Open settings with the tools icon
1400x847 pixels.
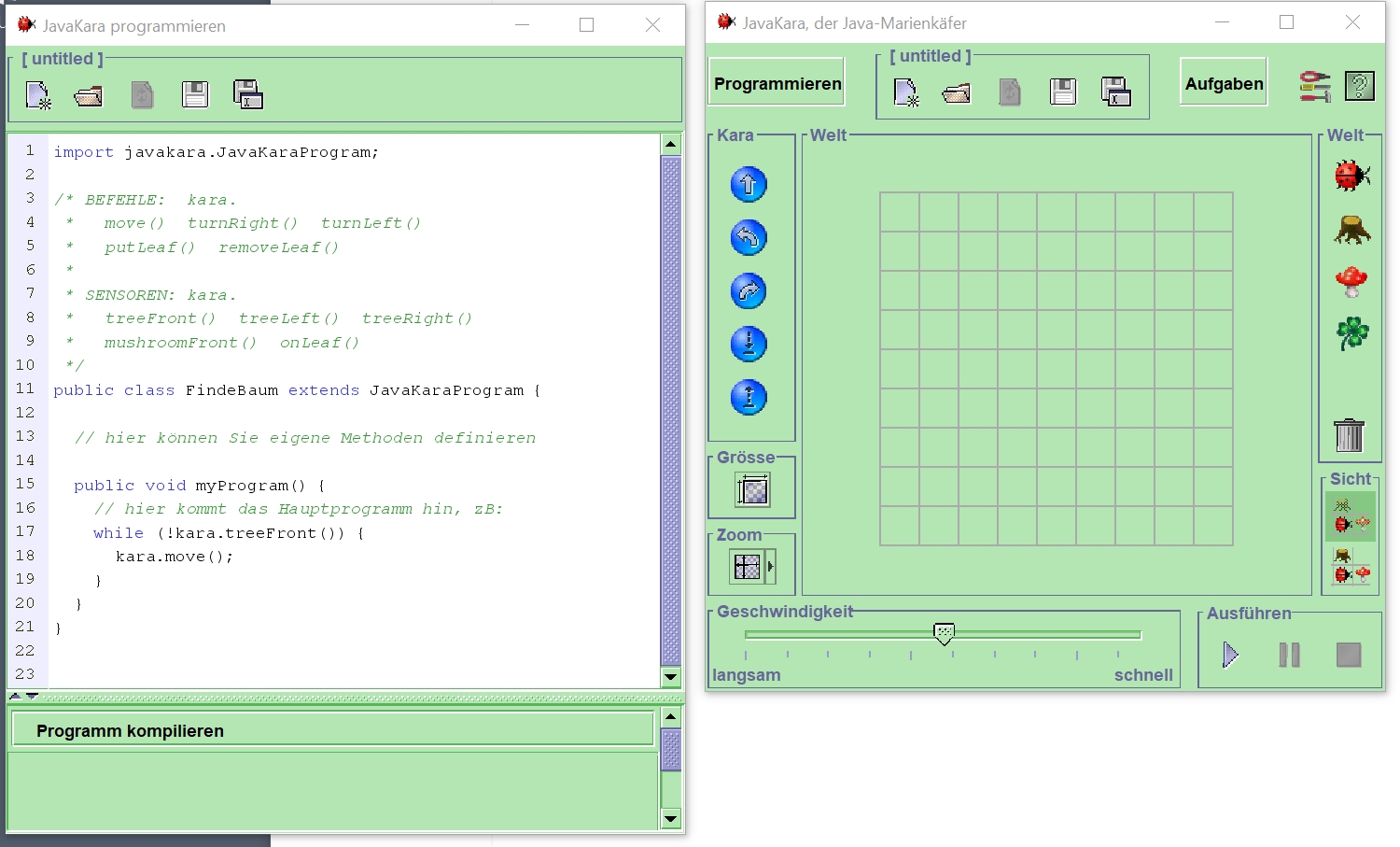tap(1315, 86)
